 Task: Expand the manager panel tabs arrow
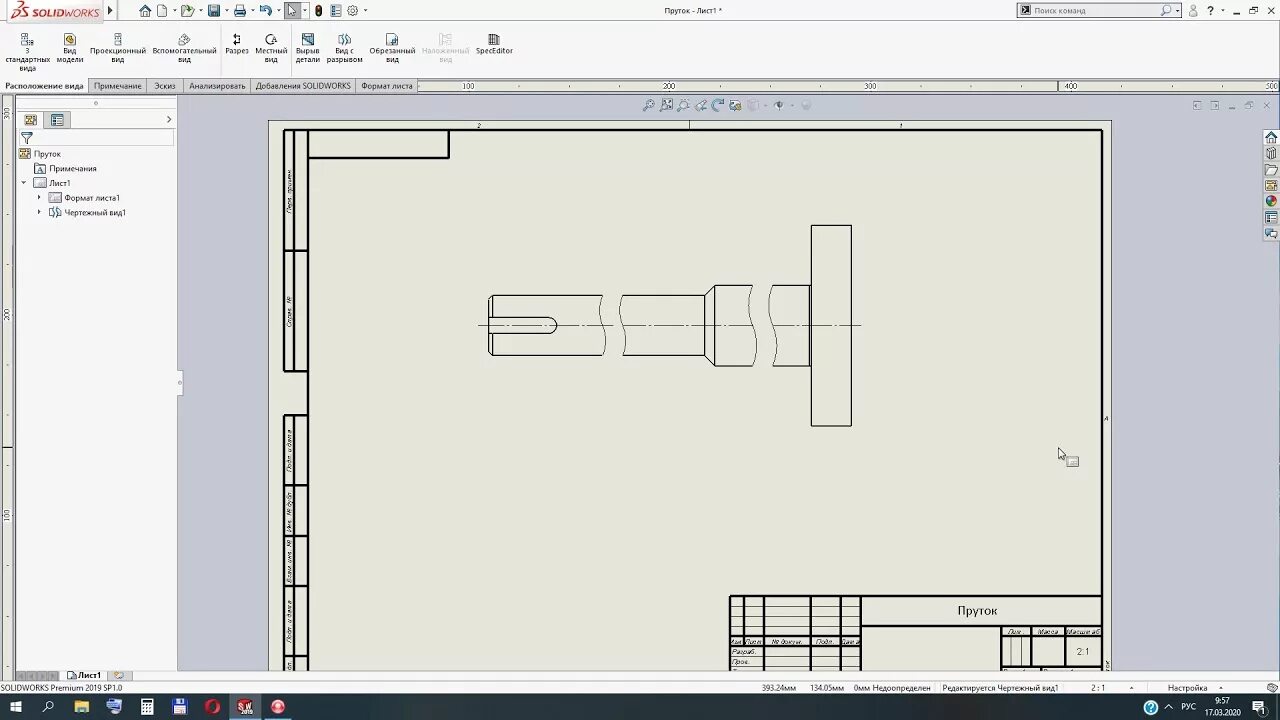coord(168,120)
